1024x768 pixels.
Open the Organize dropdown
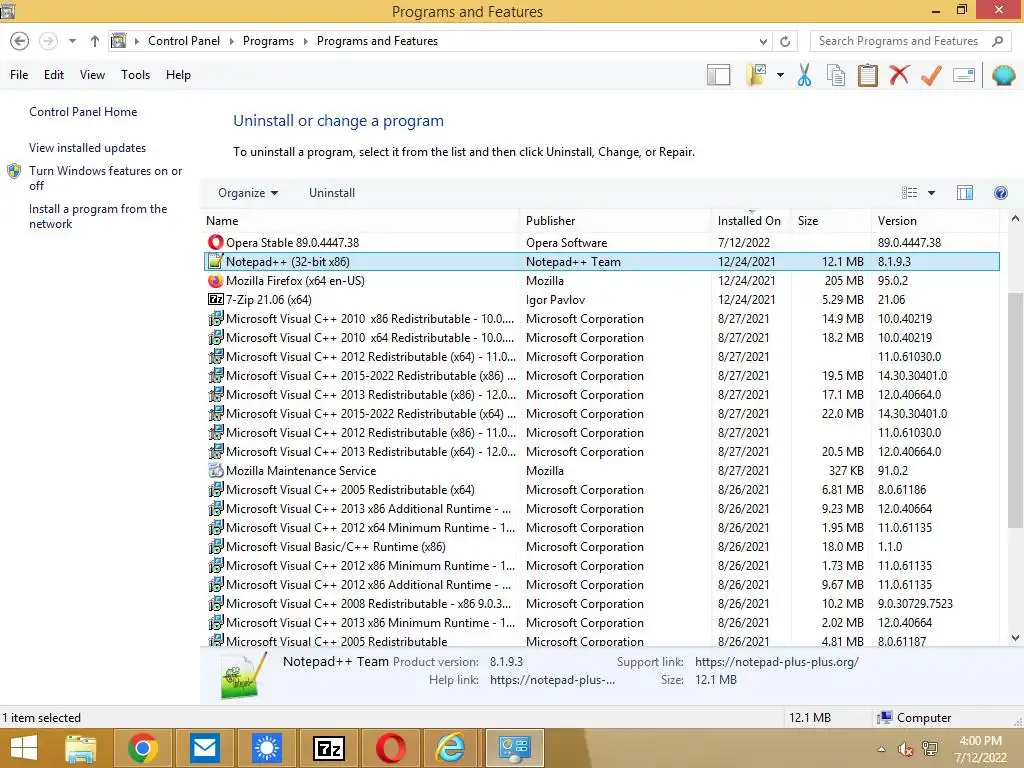(248, 193)
